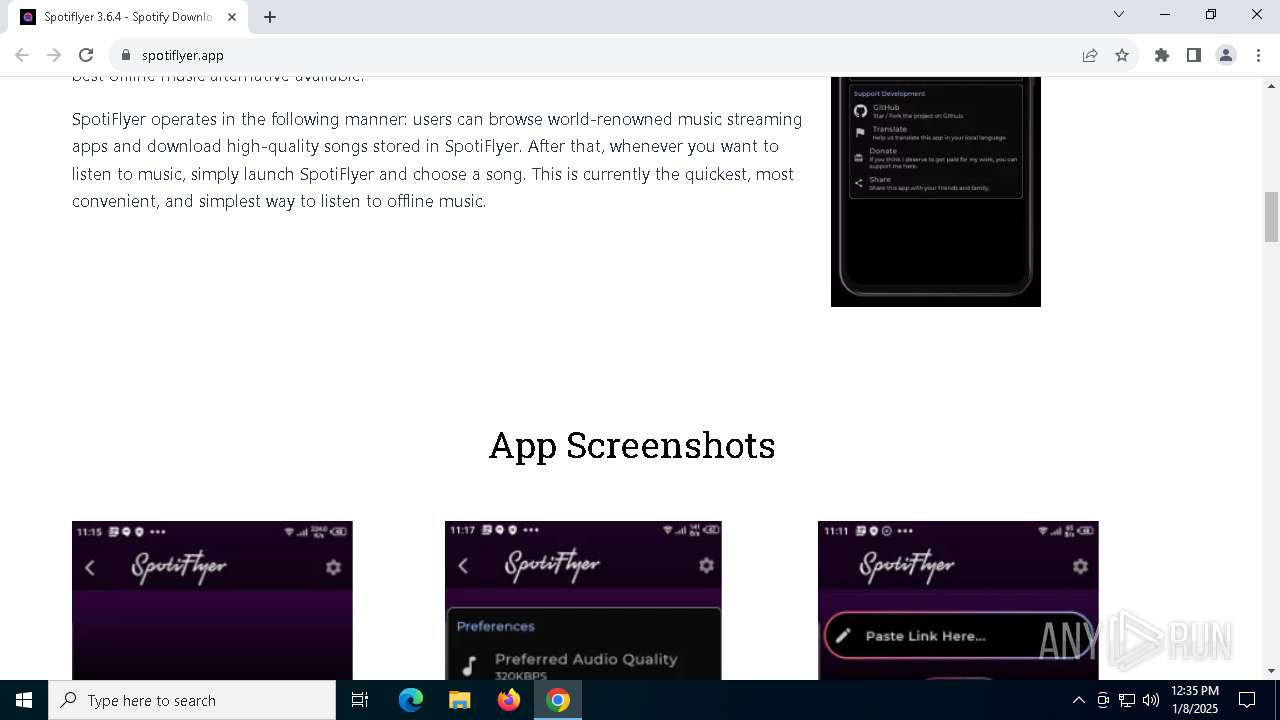1280x720 pixels.
Task: Reload the spotiflyer.app page
Action: pyautogui.click(x=86, y=55)
